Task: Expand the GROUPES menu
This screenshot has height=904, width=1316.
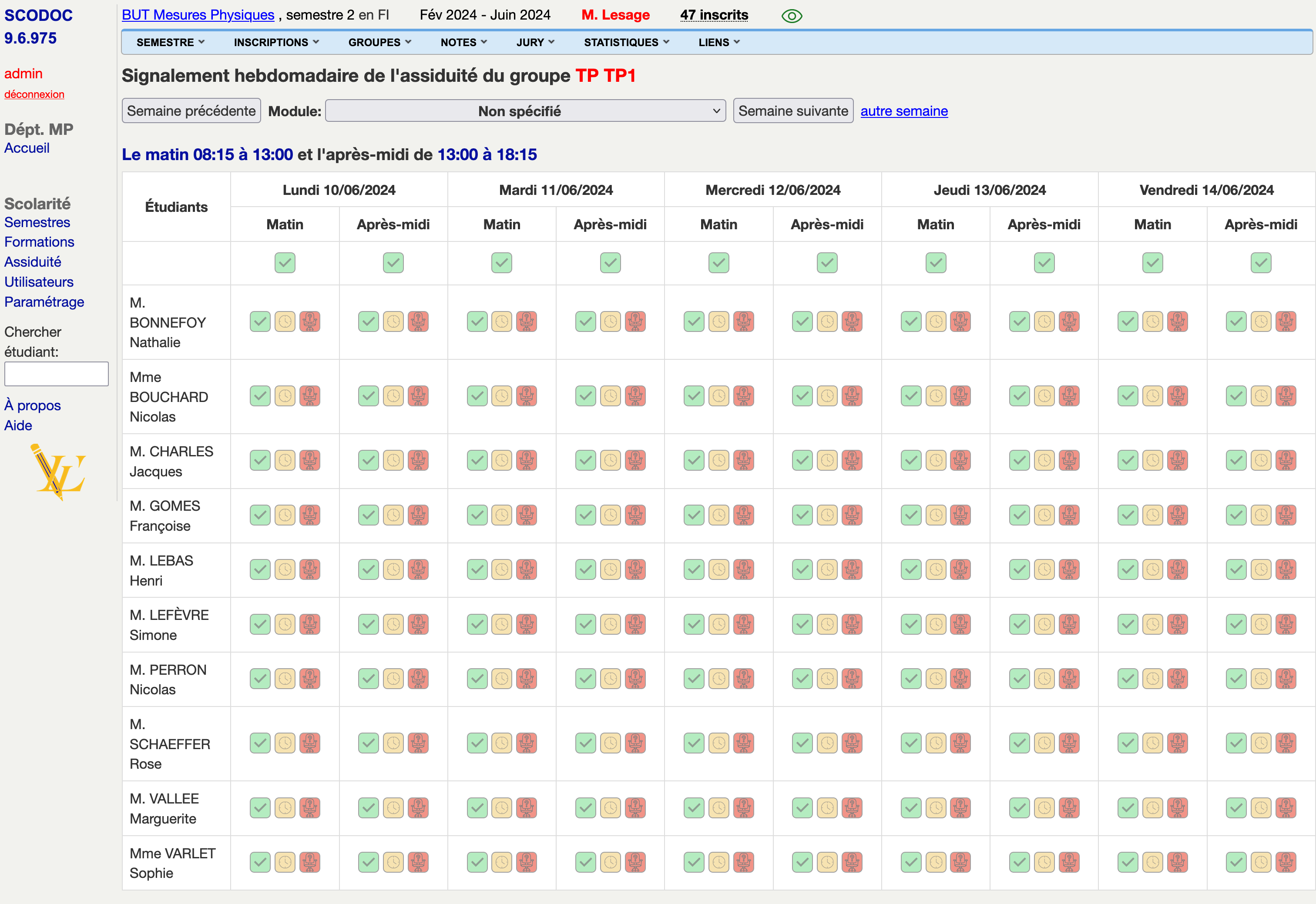Action: (379, 43)
